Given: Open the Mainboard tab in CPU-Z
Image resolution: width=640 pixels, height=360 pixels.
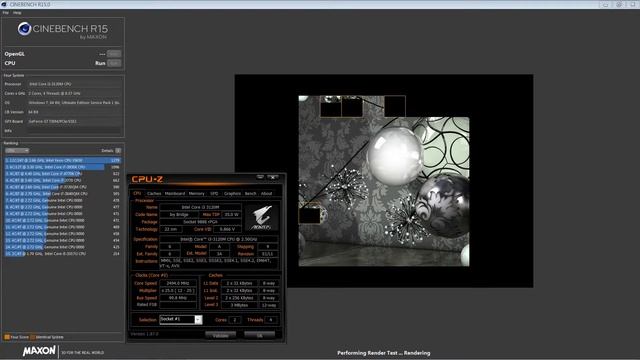Looking at the screenshot, I should (x=175, y=193).
